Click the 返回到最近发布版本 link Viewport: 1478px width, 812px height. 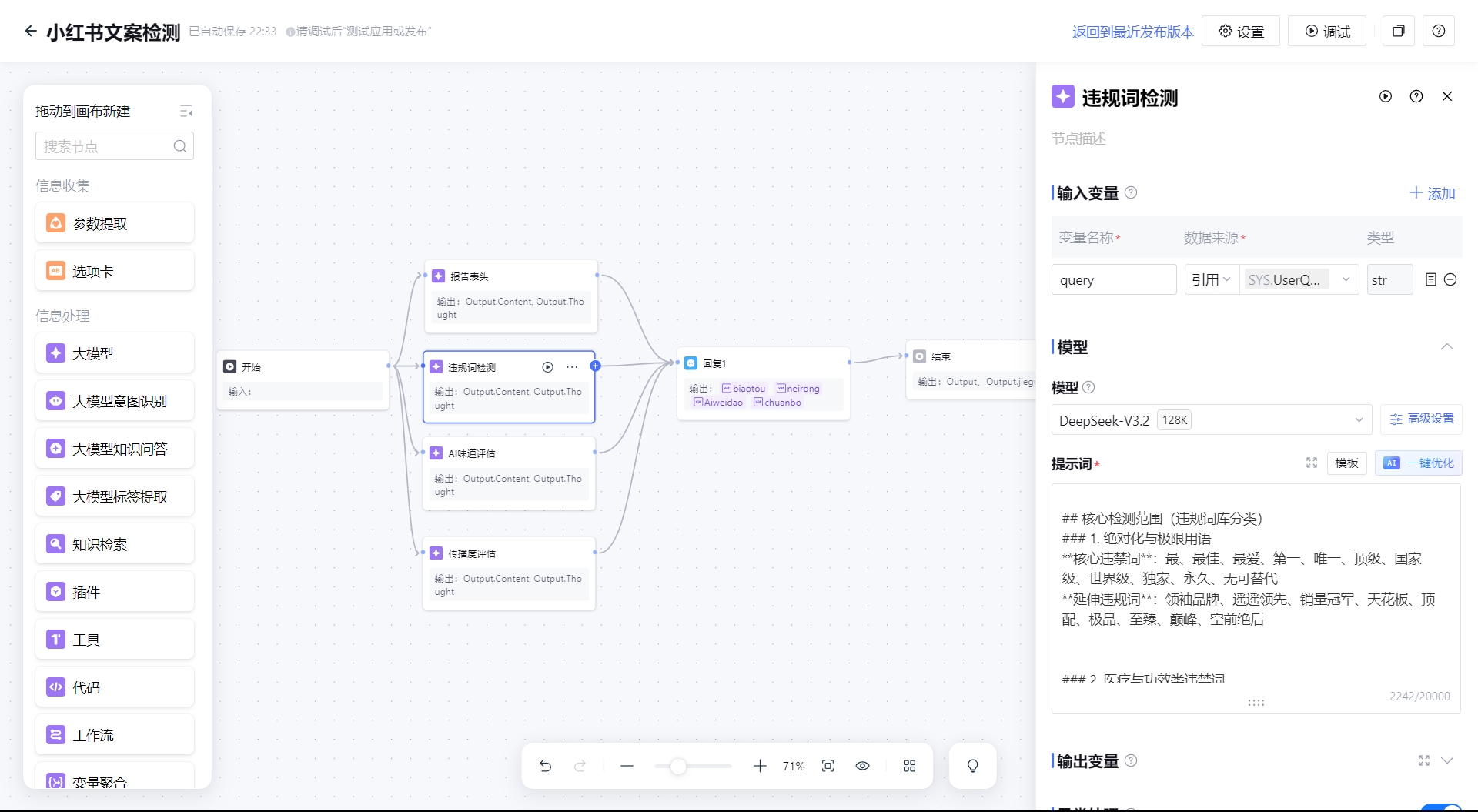pos(1132,32)
